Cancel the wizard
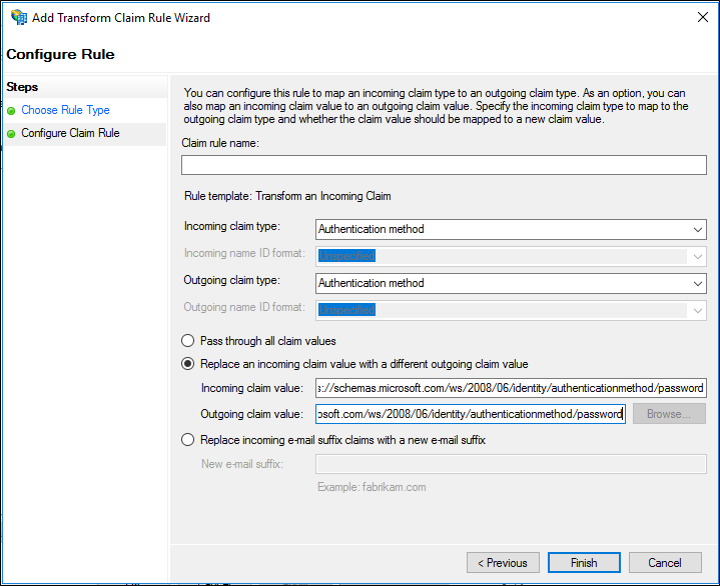Image resolution: width=720 pixels, height=586 pixels. (665, 563)
